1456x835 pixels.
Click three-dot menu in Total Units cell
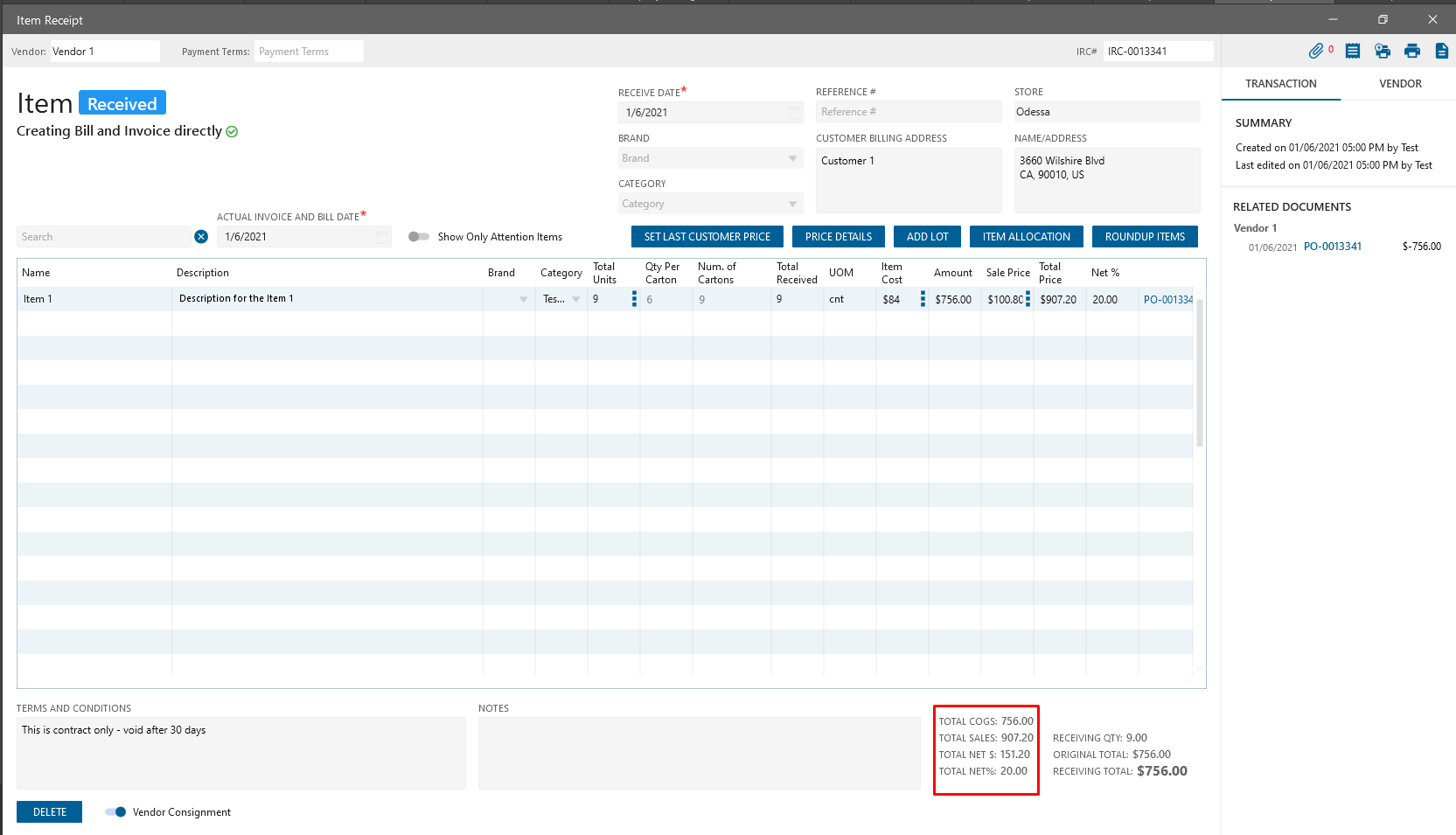pos(634,299)
